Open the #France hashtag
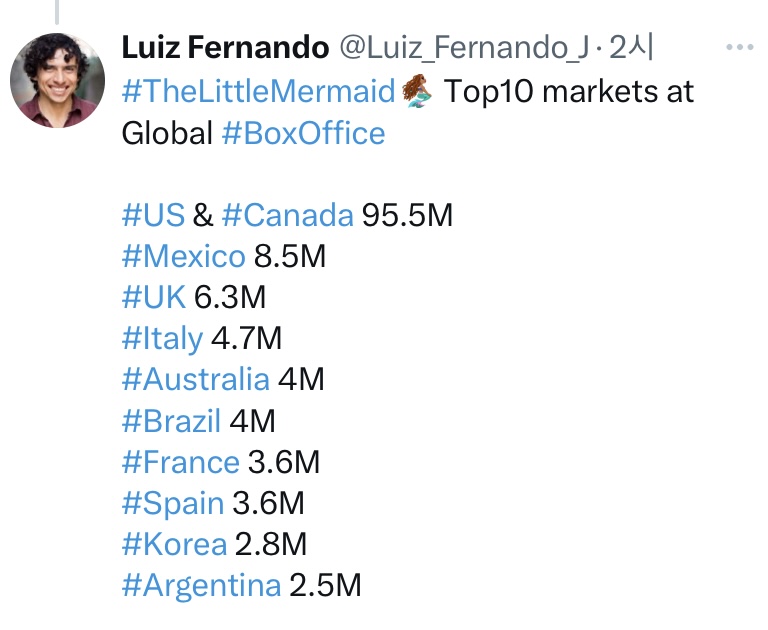 click(180, 461)
